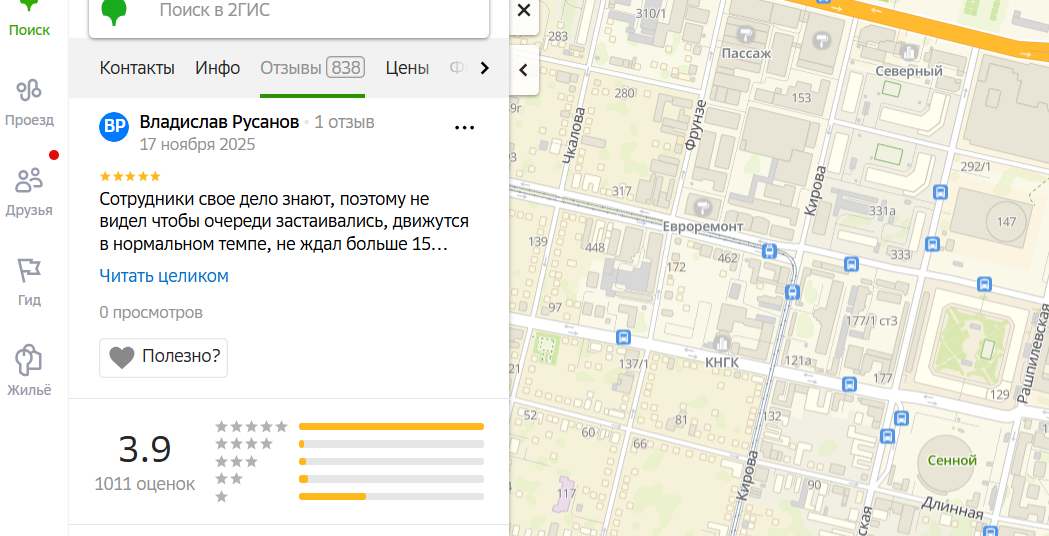The width and height of the screenshot is (1049, 536).
Task: Click the five-star bar in rating breakdown
Action: tap(391, 426)
